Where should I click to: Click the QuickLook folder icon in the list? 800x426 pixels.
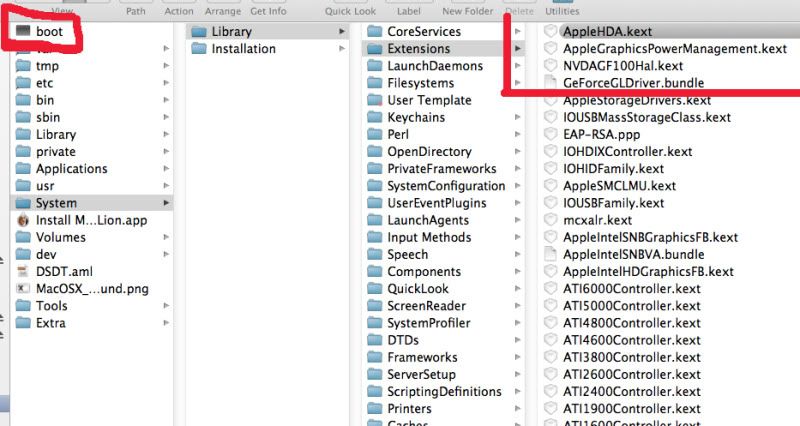point(375,288)
